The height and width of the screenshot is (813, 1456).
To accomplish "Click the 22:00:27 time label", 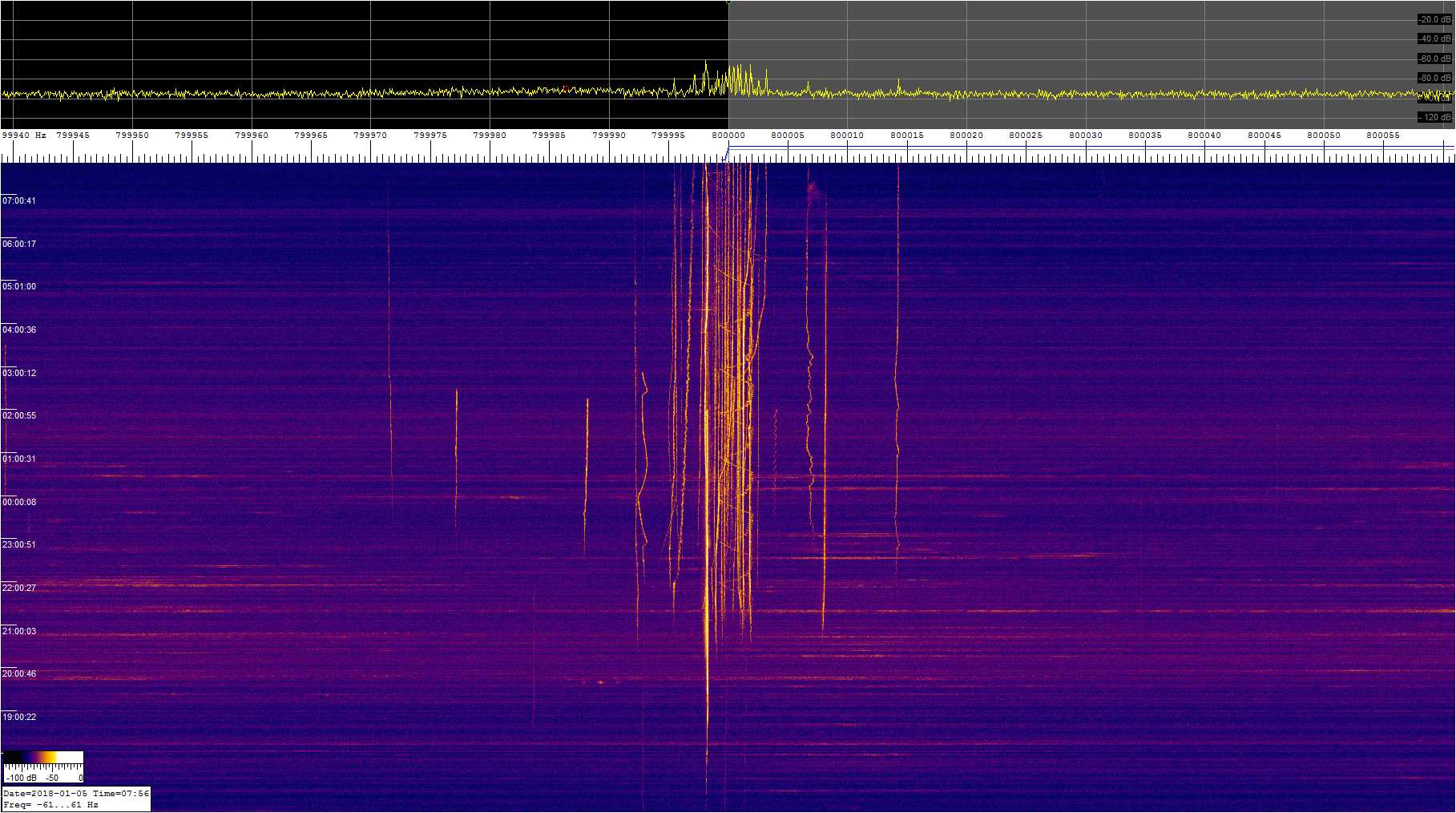I will (x=19, y=588).
